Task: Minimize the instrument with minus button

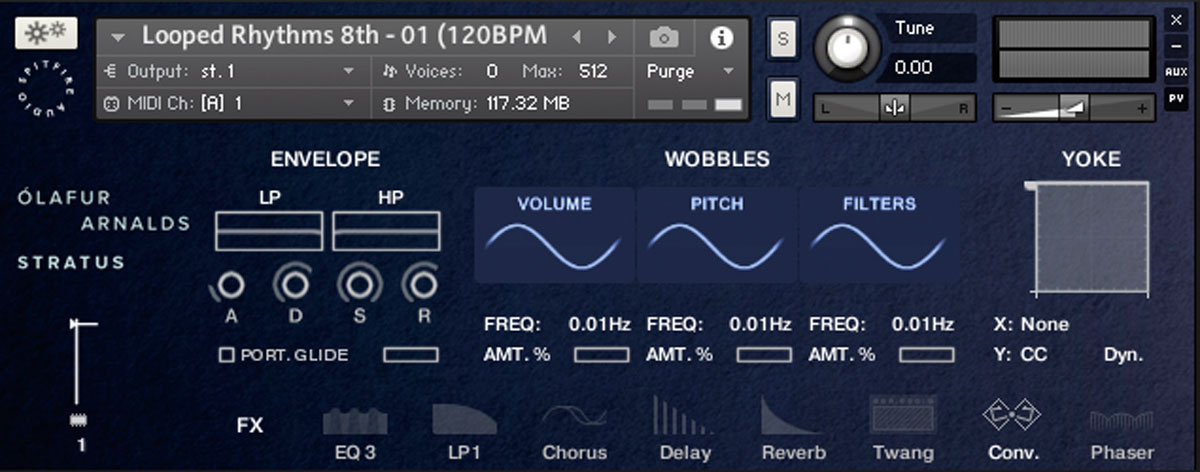Action: point(1176,45)
